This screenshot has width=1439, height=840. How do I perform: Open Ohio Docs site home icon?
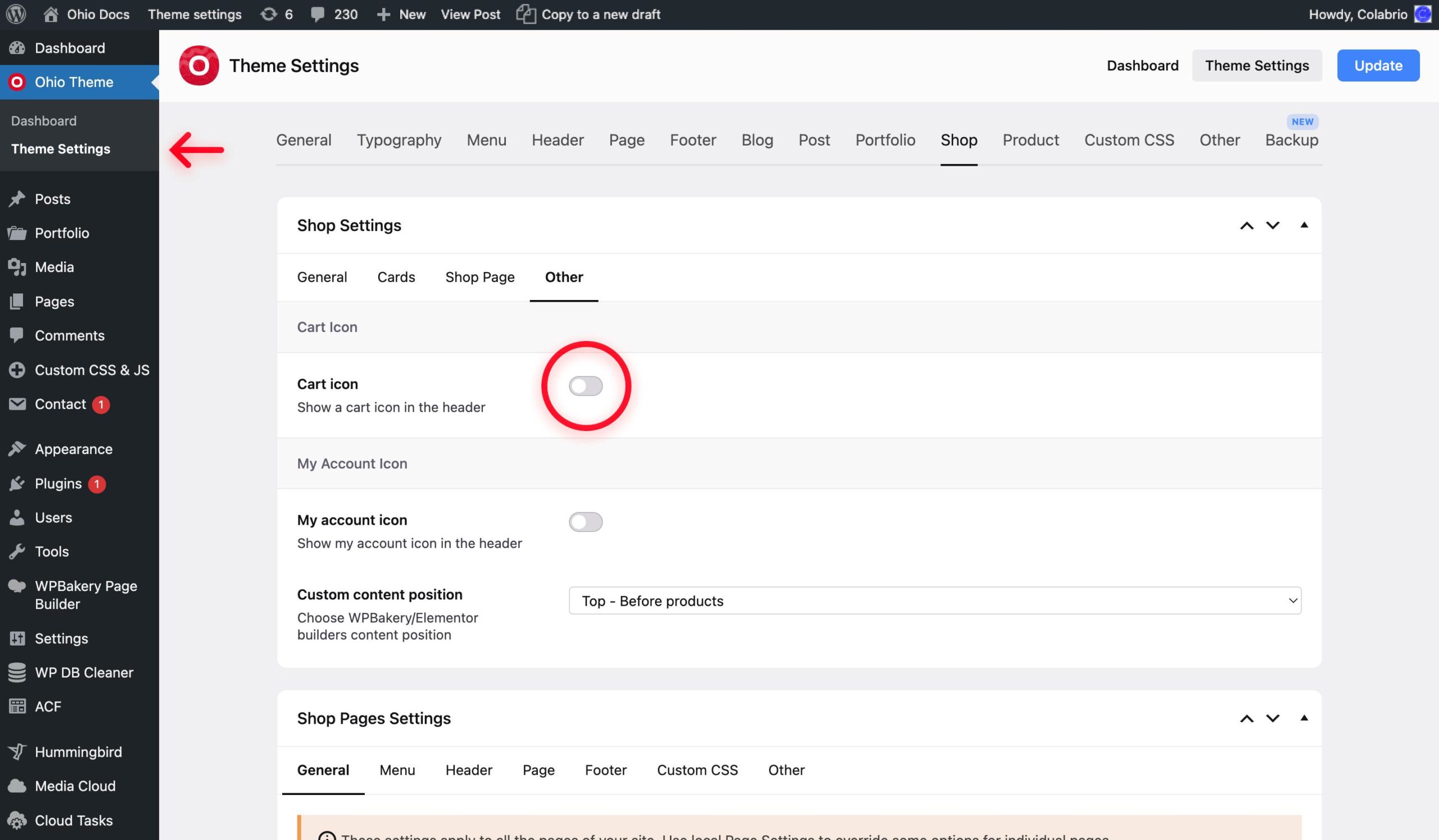(51, 14)
